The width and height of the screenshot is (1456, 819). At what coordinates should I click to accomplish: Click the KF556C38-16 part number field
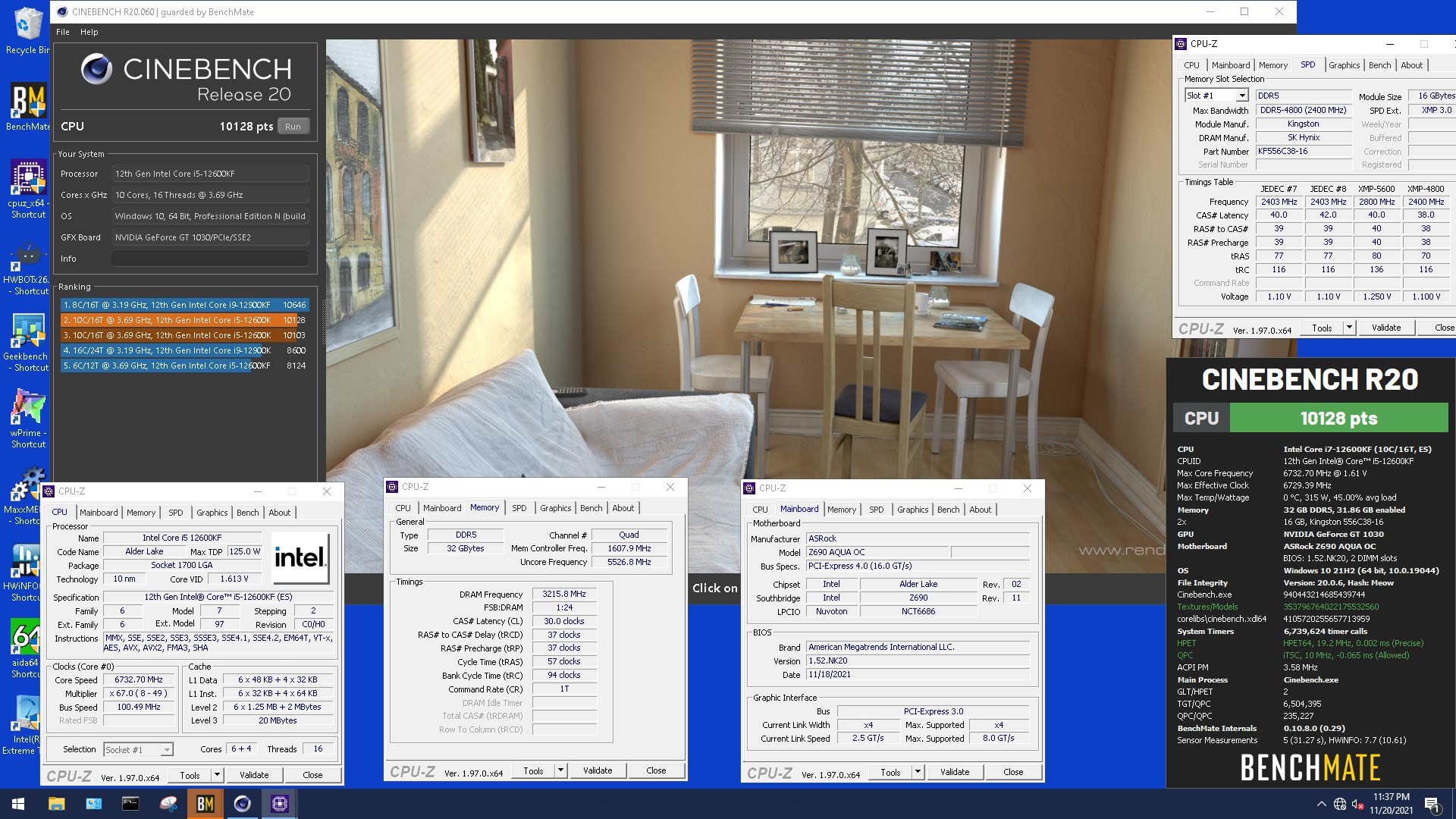1304,151
